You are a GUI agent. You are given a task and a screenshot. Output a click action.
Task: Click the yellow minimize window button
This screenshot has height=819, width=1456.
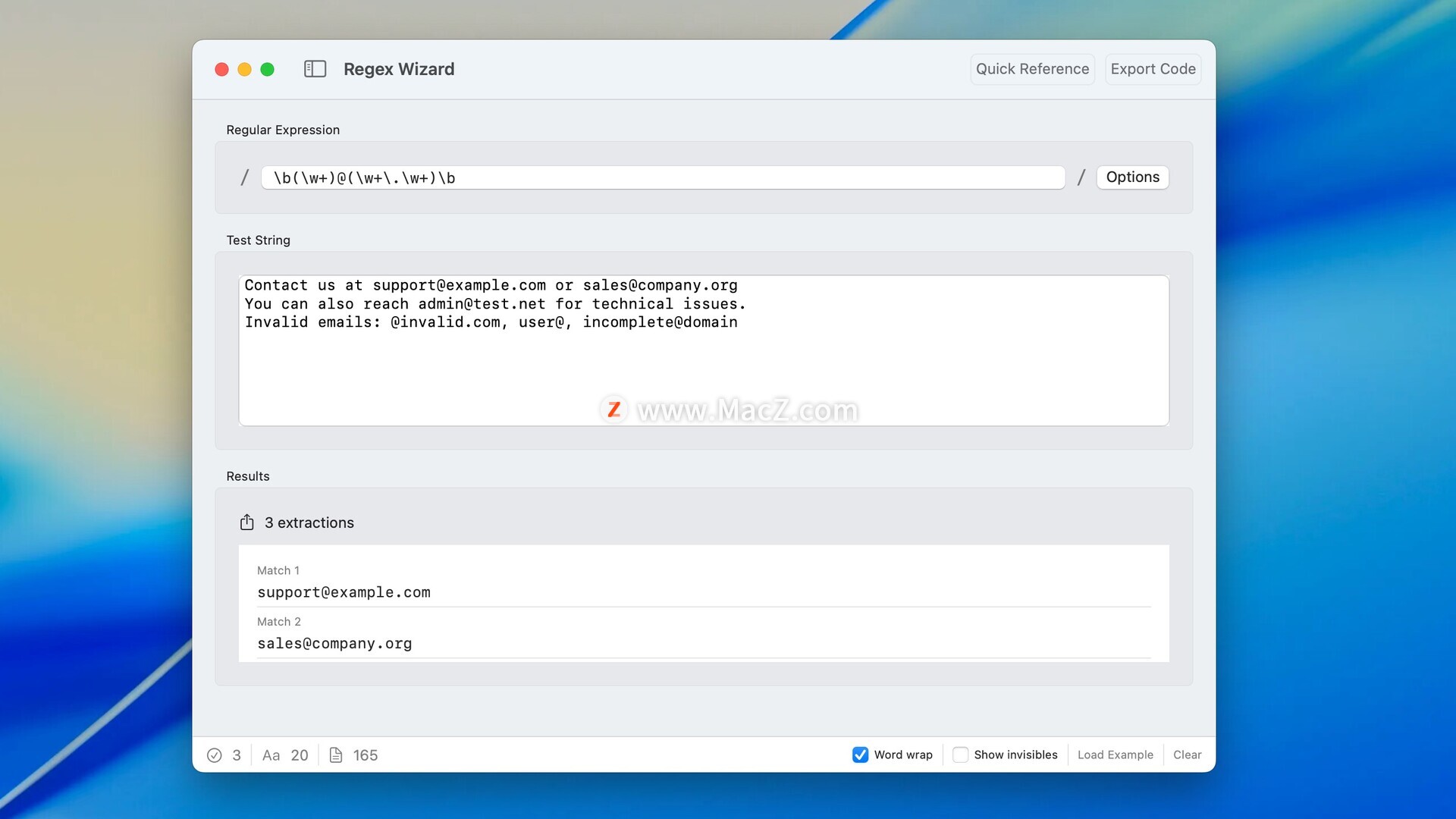coord(244,70)
